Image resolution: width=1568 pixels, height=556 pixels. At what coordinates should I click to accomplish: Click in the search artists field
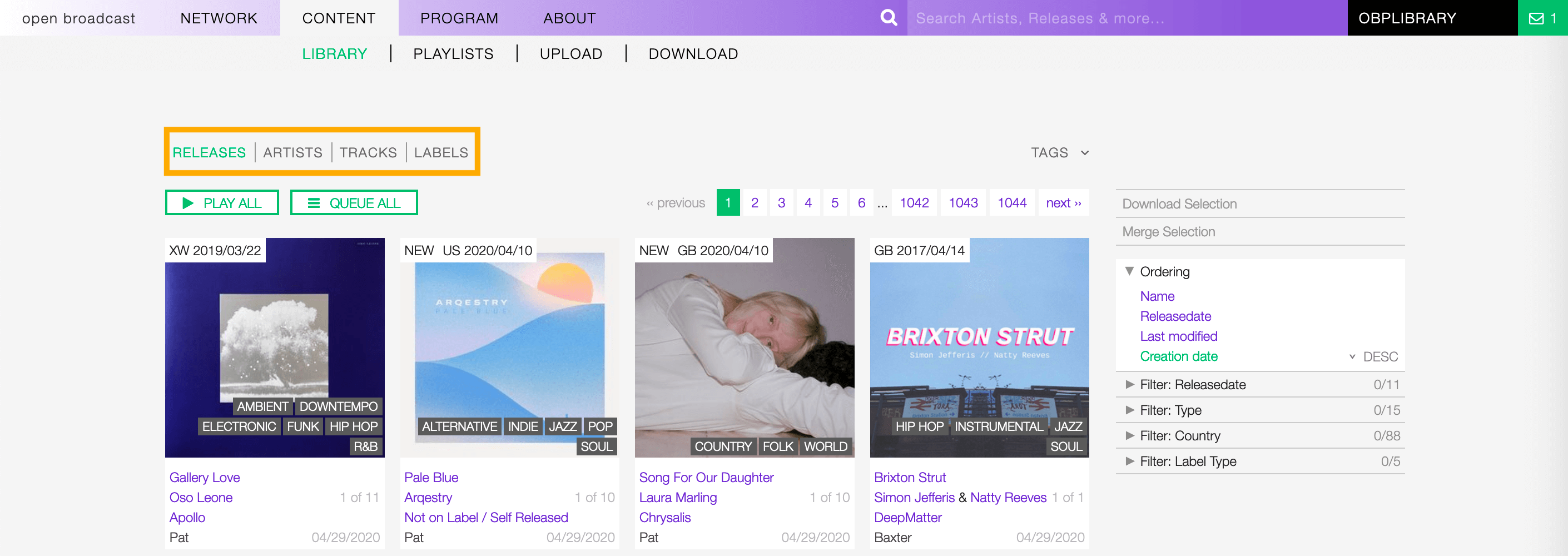click(1127, 18)
